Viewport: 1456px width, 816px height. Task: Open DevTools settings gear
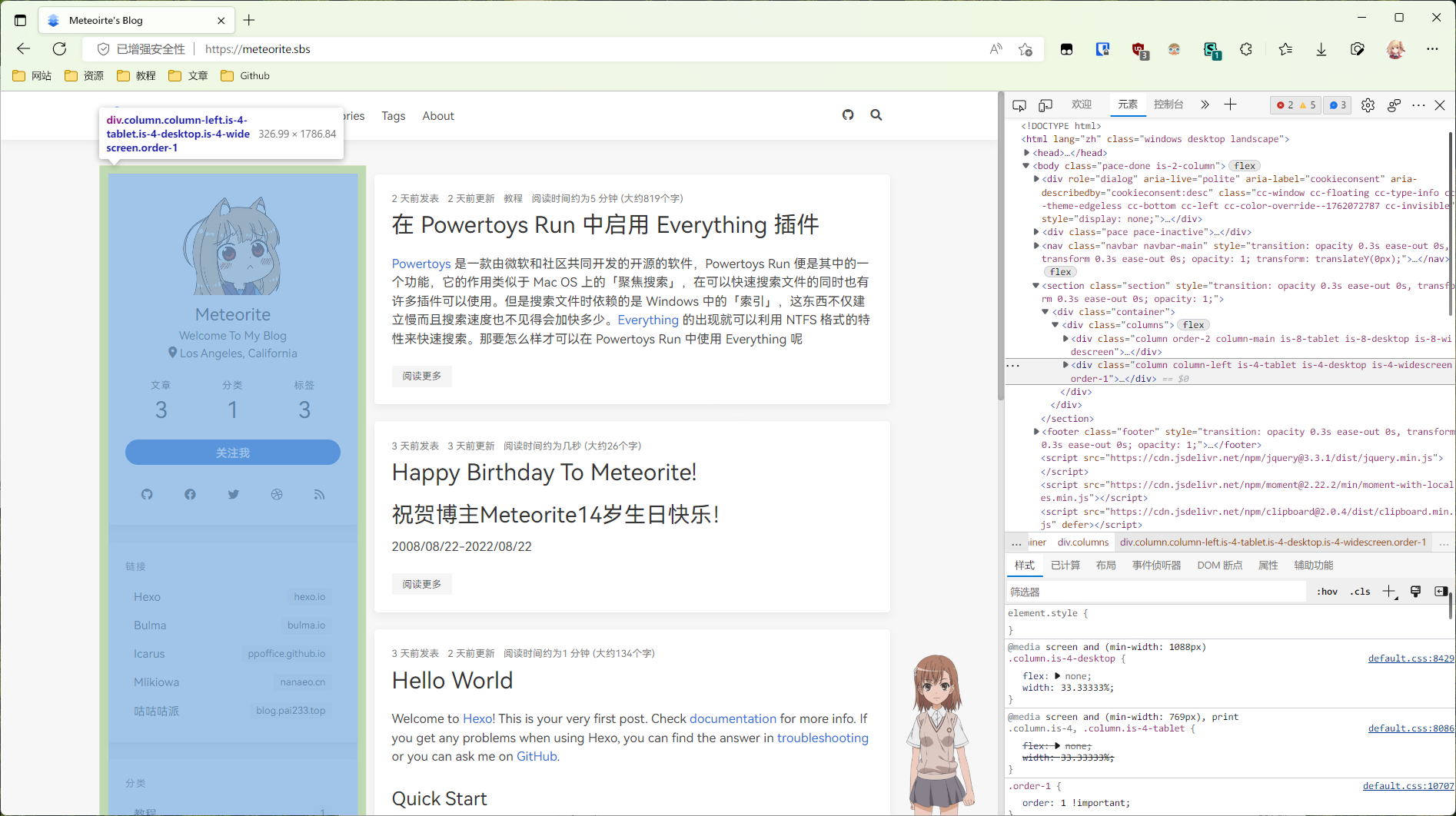1368,105
